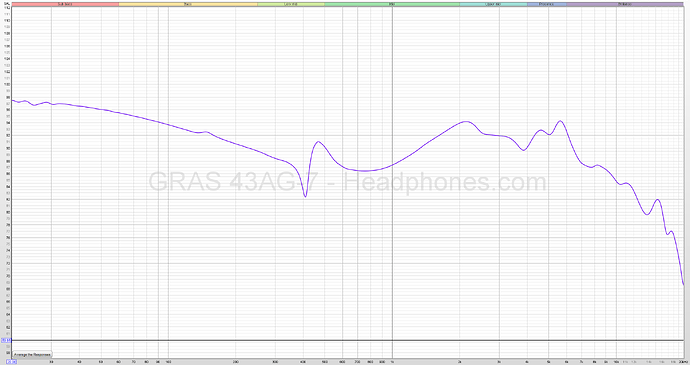Click the blue Presence band label
Image resolution: width=690 pixels, height=365 pixels.
coord(547,4)
